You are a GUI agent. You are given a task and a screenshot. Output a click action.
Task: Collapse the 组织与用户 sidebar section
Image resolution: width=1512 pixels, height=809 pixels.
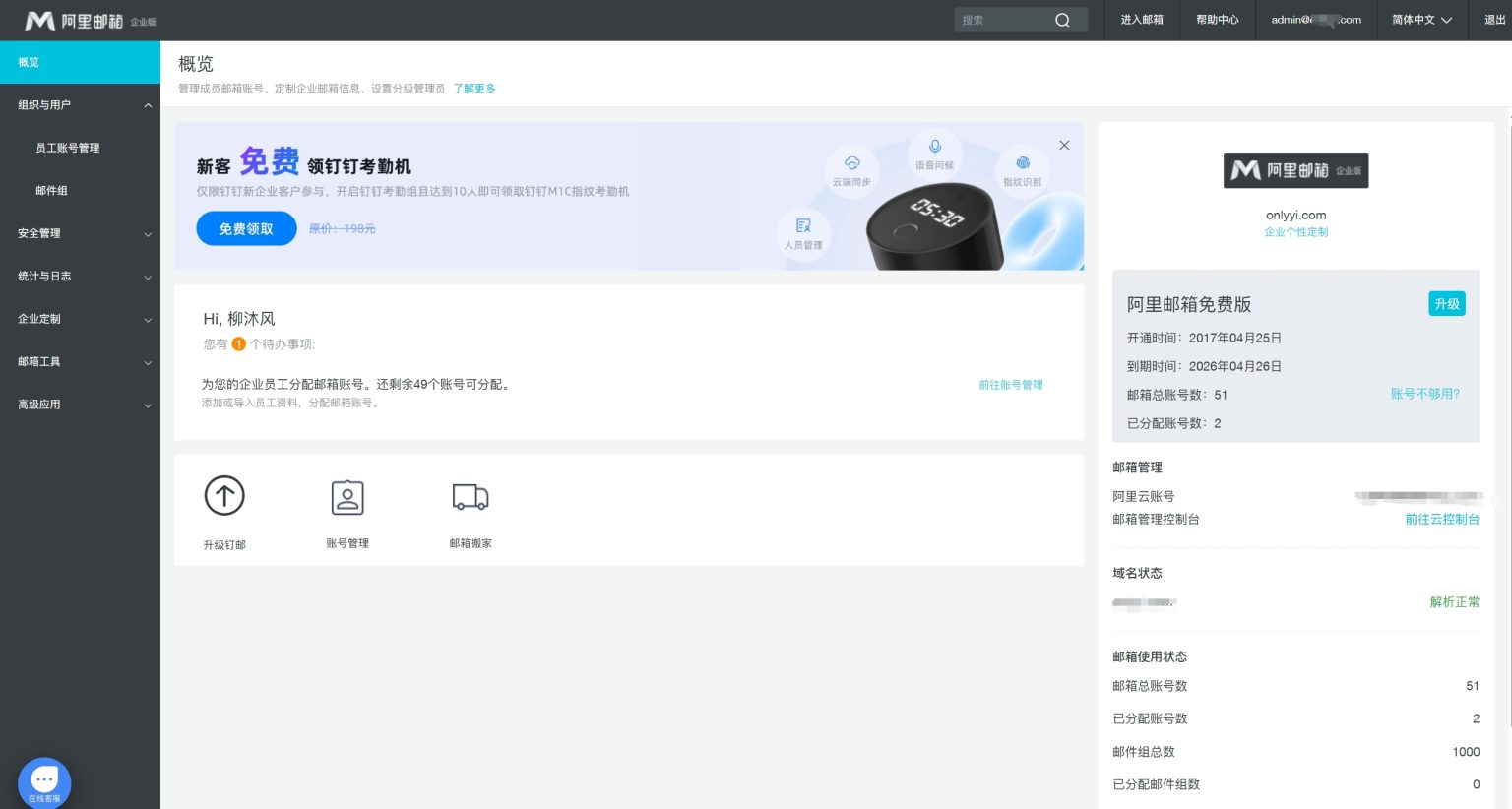tap(148, 105)
